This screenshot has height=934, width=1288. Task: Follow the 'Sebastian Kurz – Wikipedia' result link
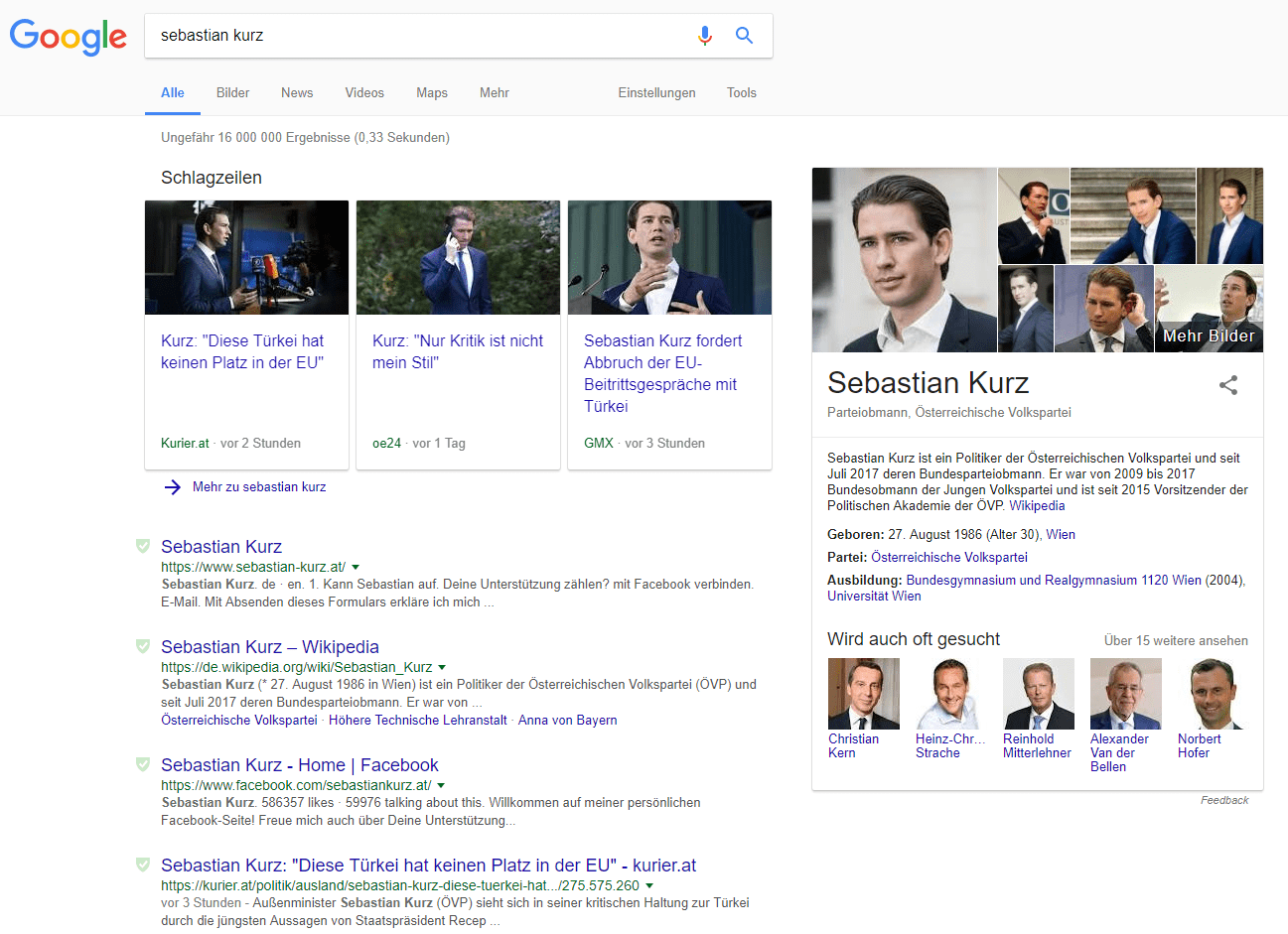coord(269,646)
